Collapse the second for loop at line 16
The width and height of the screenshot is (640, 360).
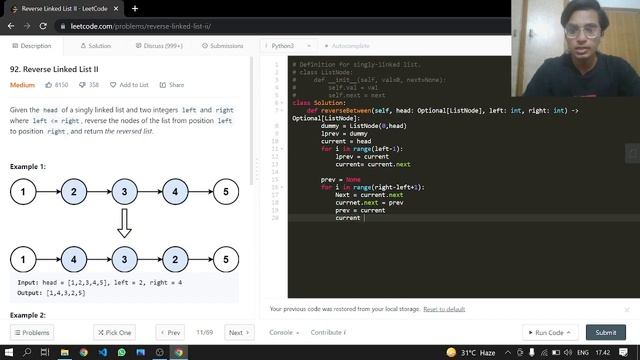pyautogui.click(x=282, y=187)
